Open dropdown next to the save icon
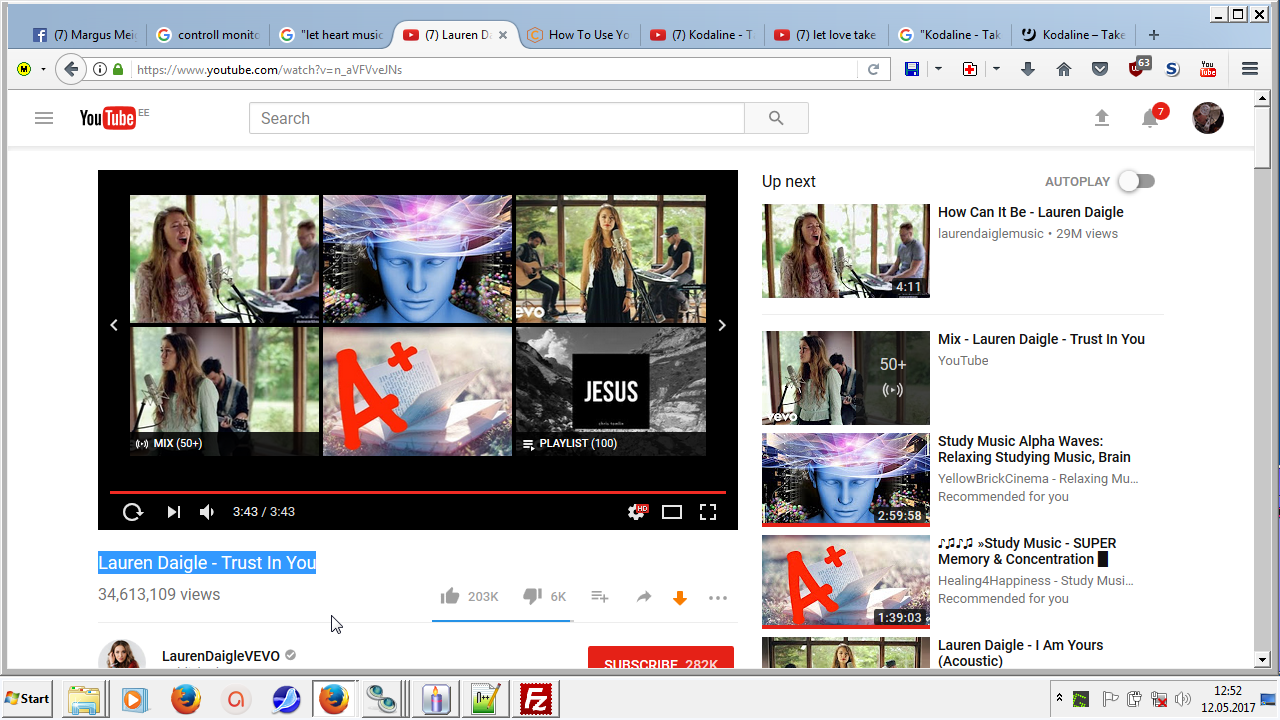 pos(938,69)
